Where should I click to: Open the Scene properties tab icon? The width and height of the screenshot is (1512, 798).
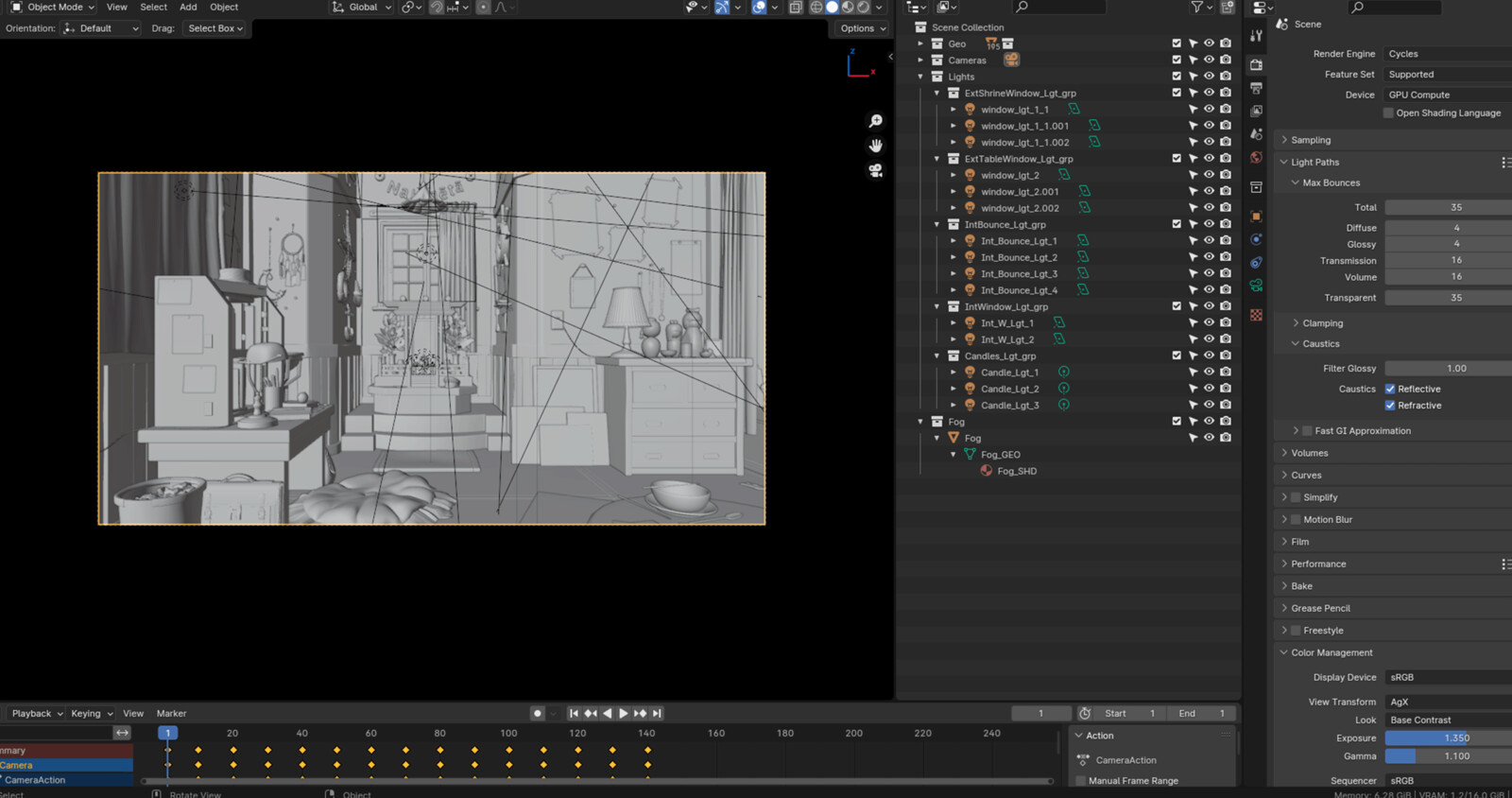click(1256, 134)
